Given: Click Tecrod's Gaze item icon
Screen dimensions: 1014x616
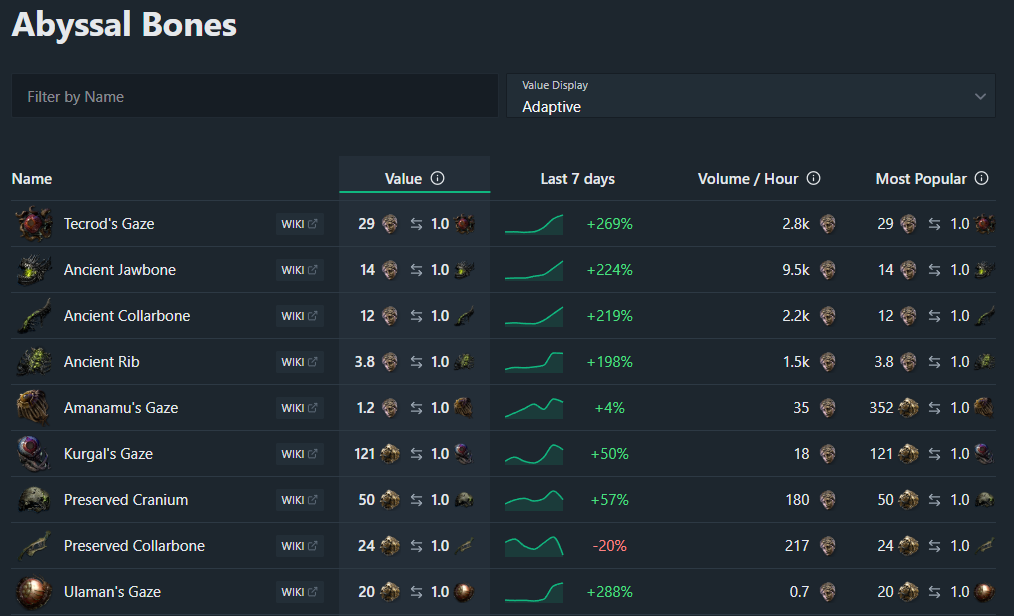Looking at the screenshot, I should point(34,224).
